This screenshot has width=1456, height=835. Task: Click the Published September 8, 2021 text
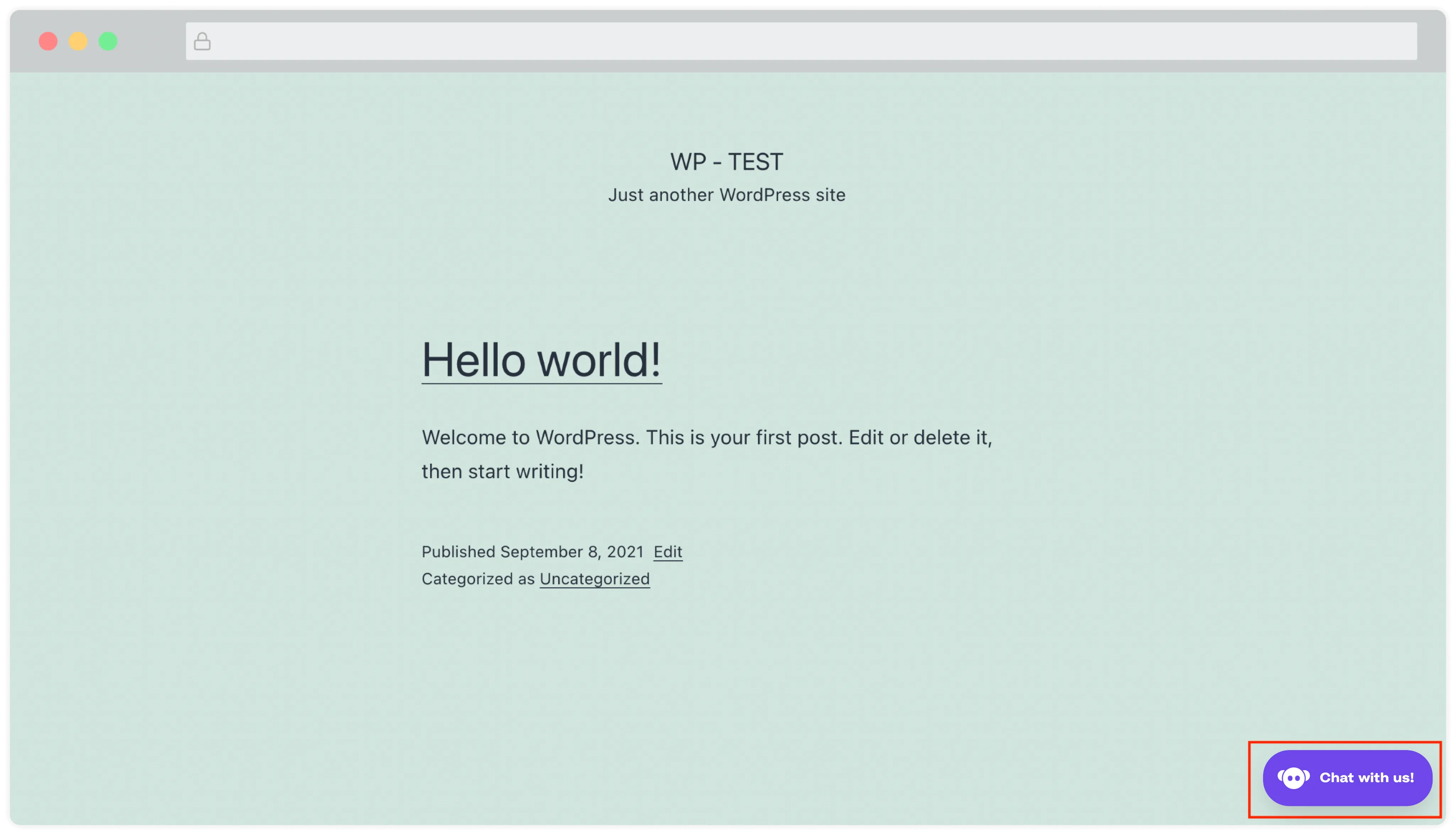tap(532, 552)
